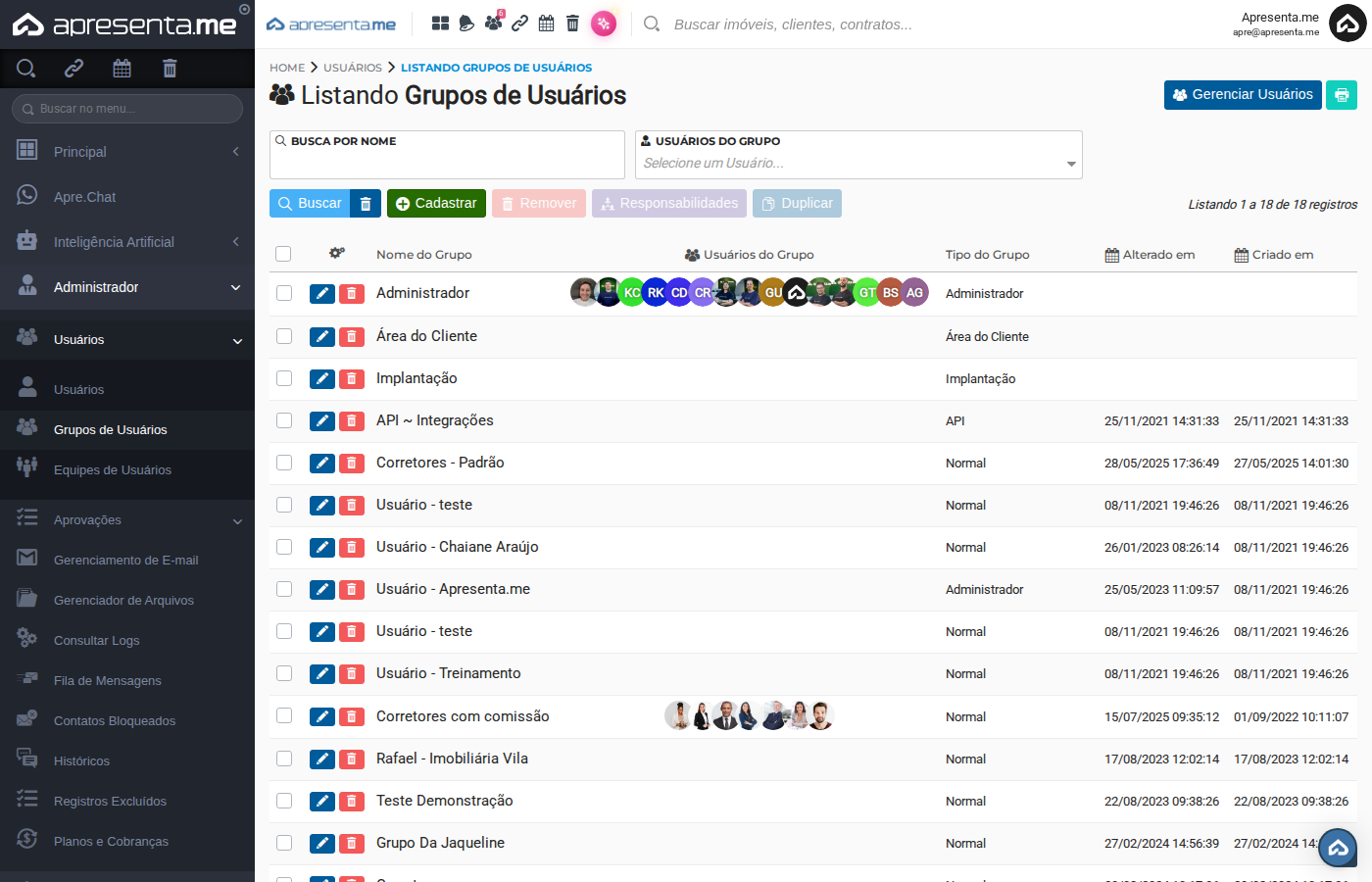
Task: Open the sidebar calendar icon
Action: click(x=122, y=68)
